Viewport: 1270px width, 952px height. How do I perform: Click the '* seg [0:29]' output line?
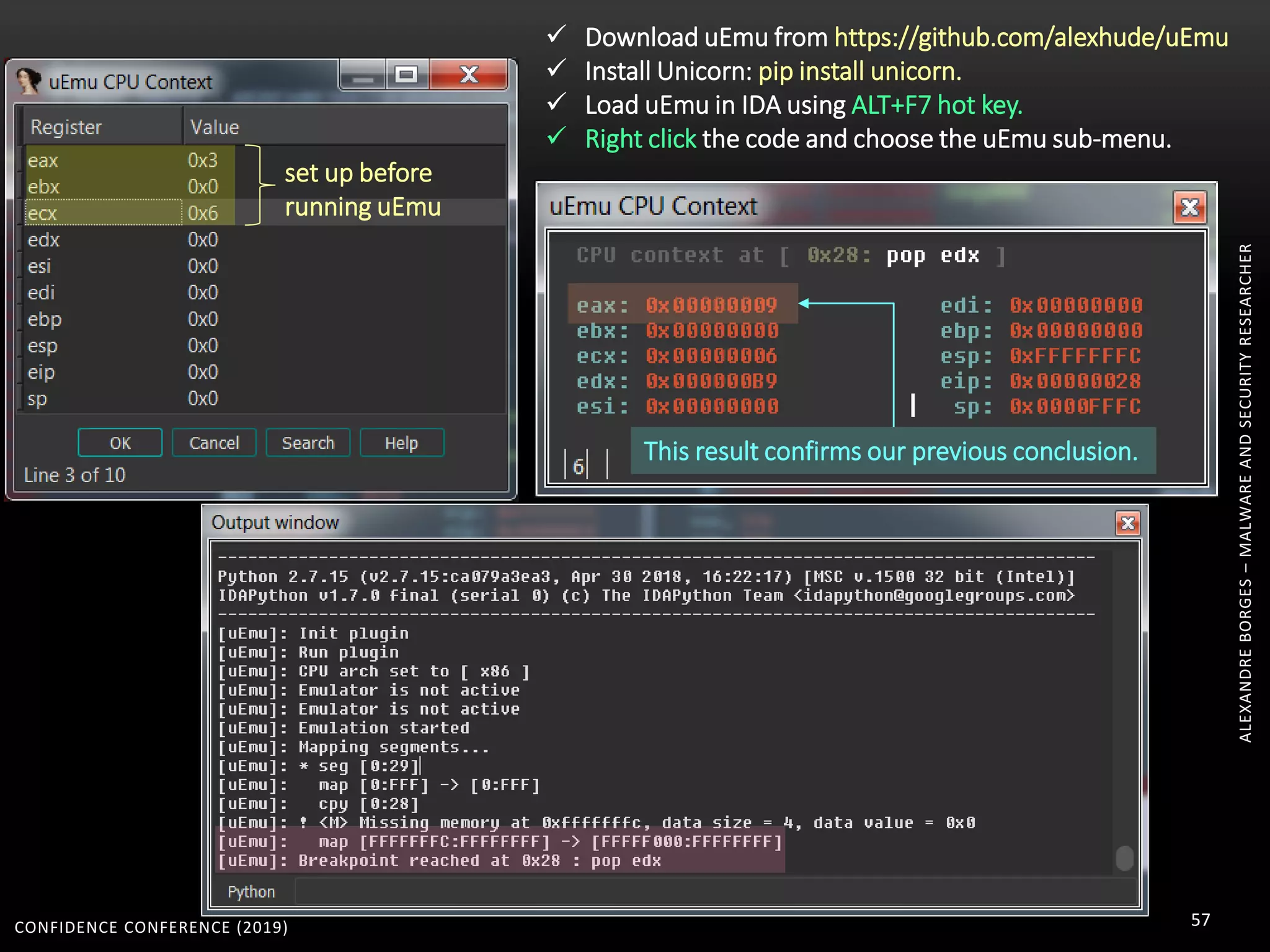318,766
